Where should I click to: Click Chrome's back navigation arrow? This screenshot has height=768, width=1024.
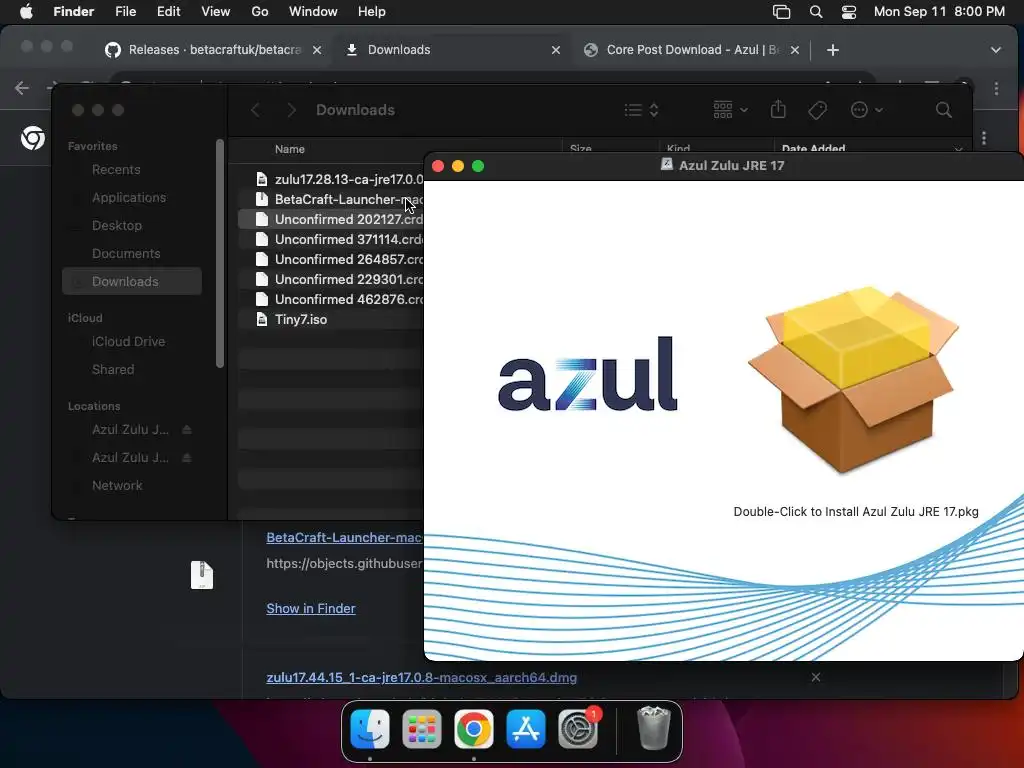[x=22, y=88]
